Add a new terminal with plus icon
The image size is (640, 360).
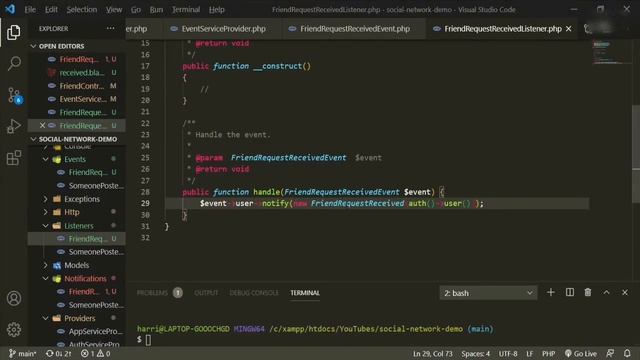tap(551, 292)
